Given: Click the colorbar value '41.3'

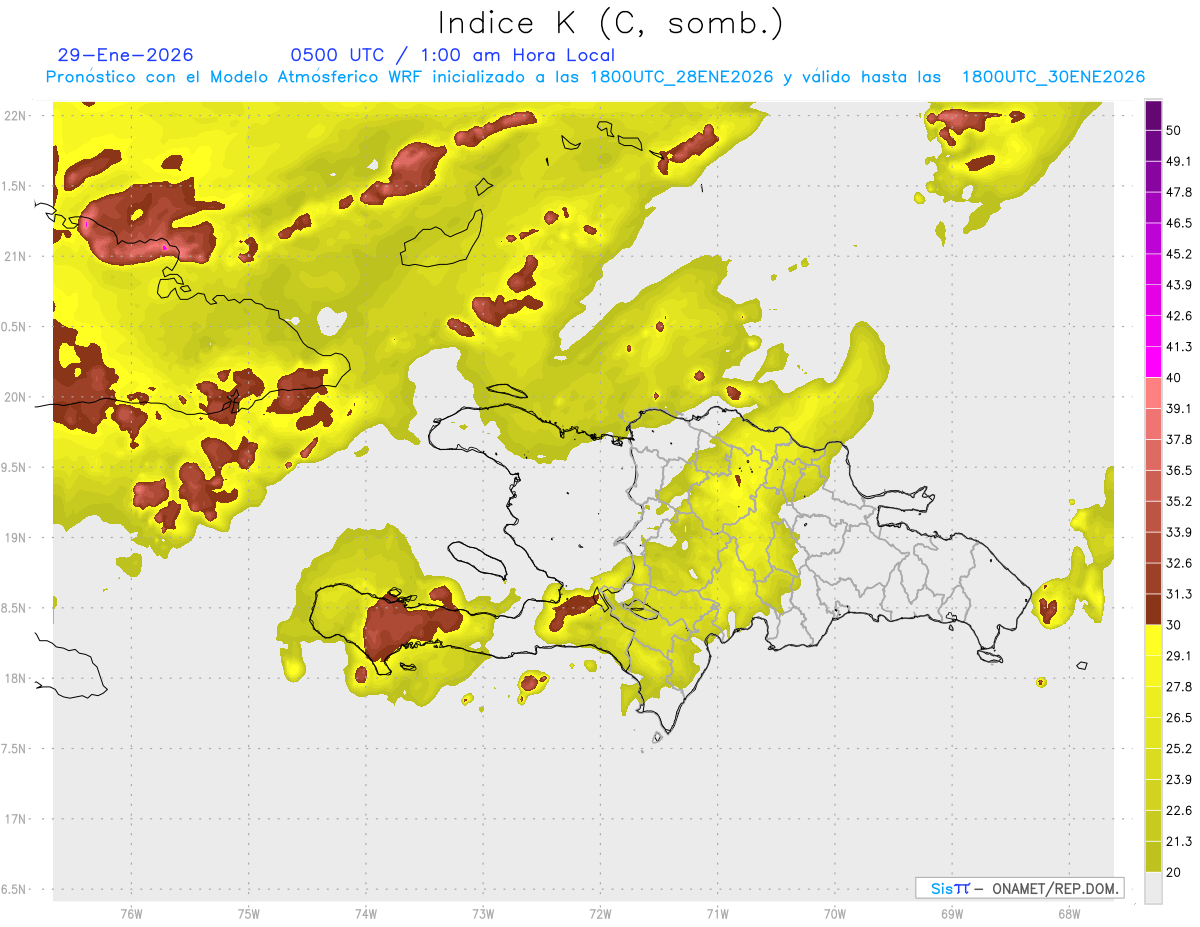Looking at the screenshot, I should (x=1179, y=347).
